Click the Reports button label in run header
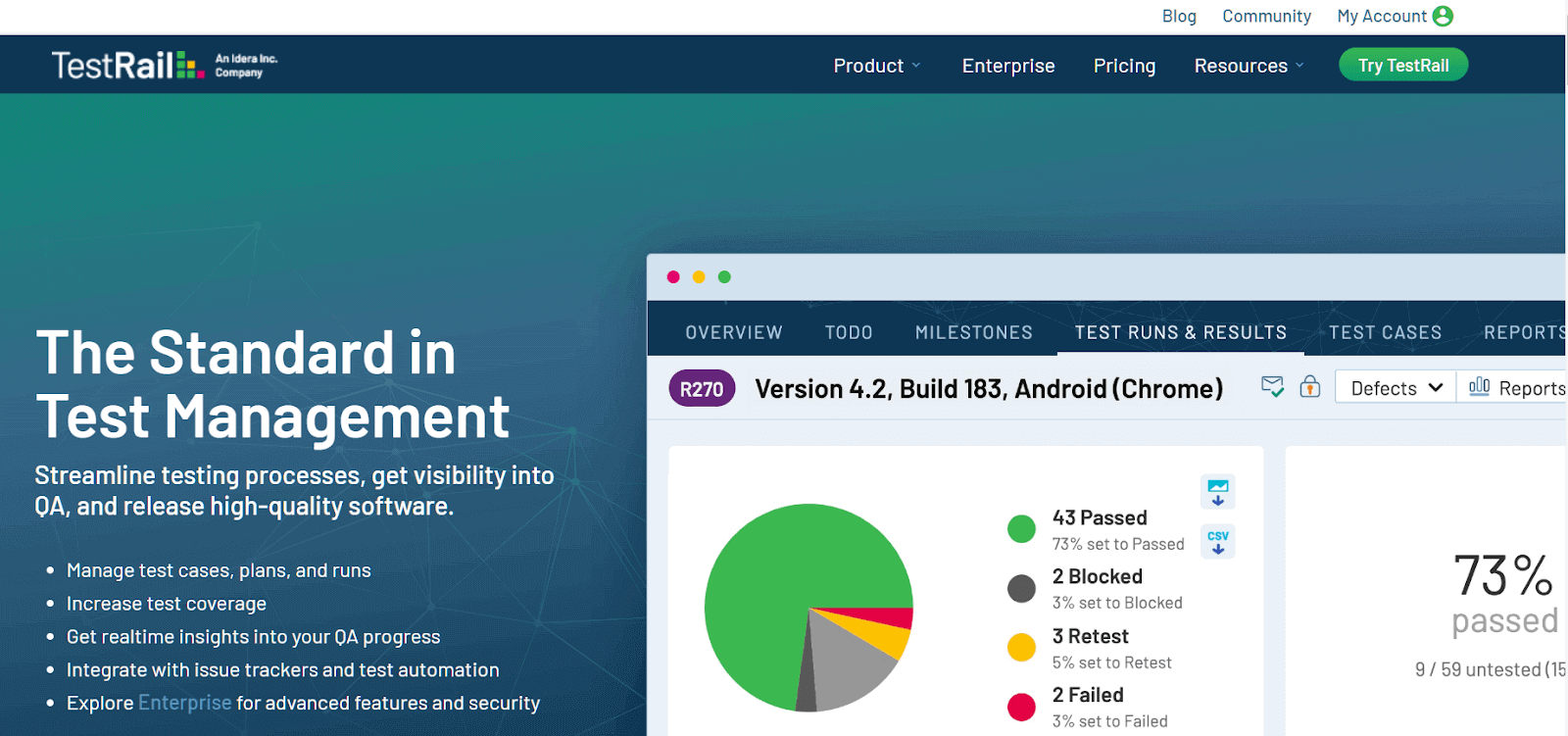The height and width of the screenshot is (736, 1568). click(1533, 388)
